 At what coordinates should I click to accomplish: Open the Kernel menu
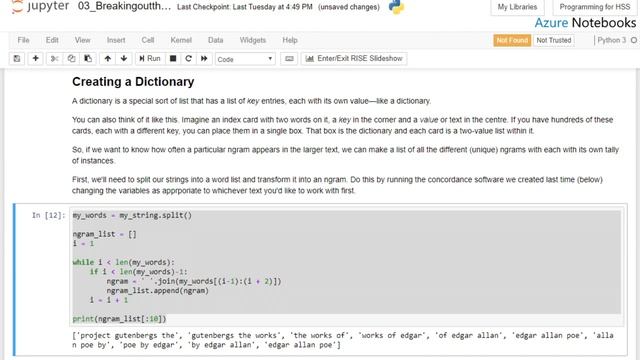click(x=181, y=40)
